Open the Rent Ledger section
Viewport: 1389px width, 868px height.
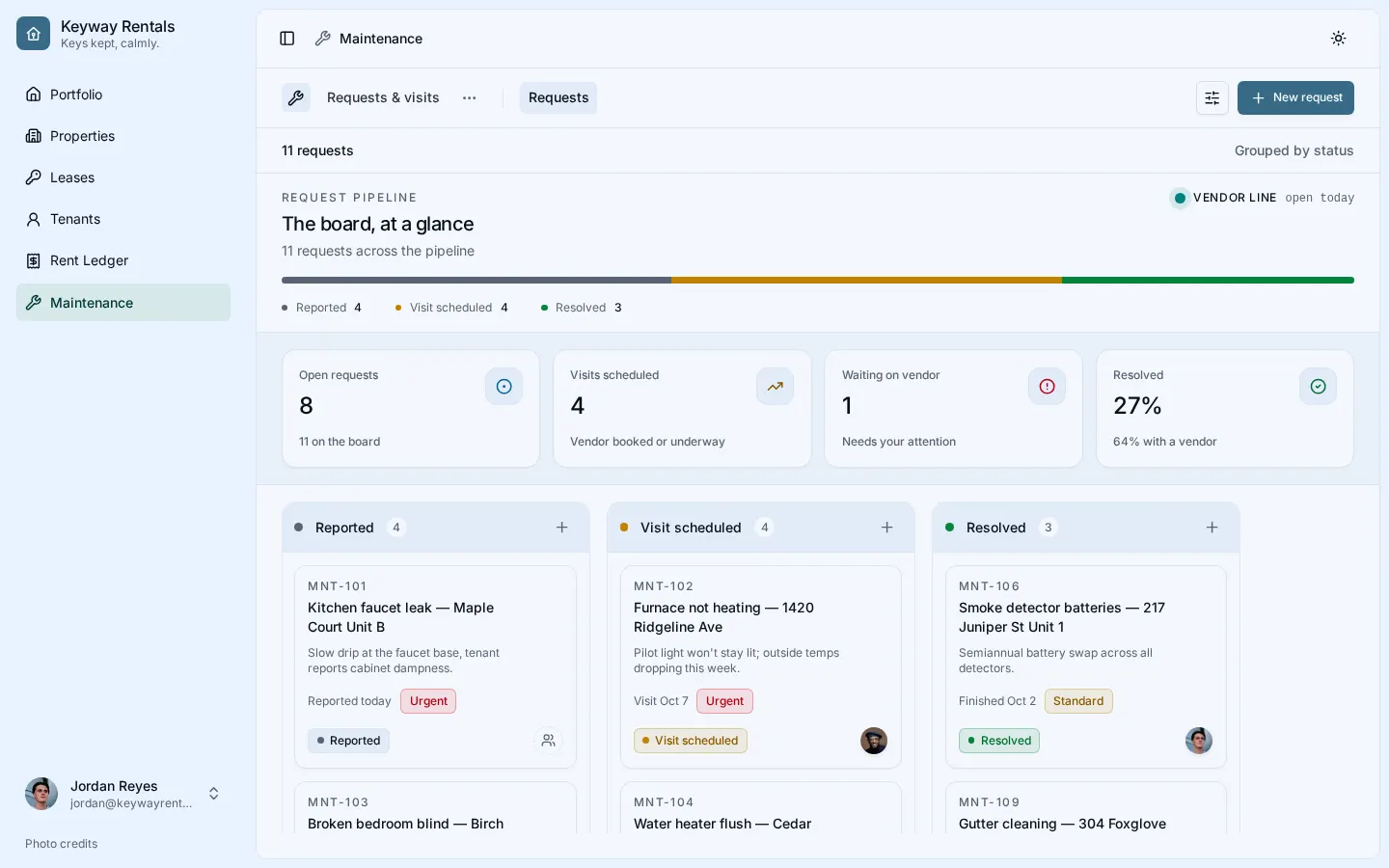pos(123,260)
